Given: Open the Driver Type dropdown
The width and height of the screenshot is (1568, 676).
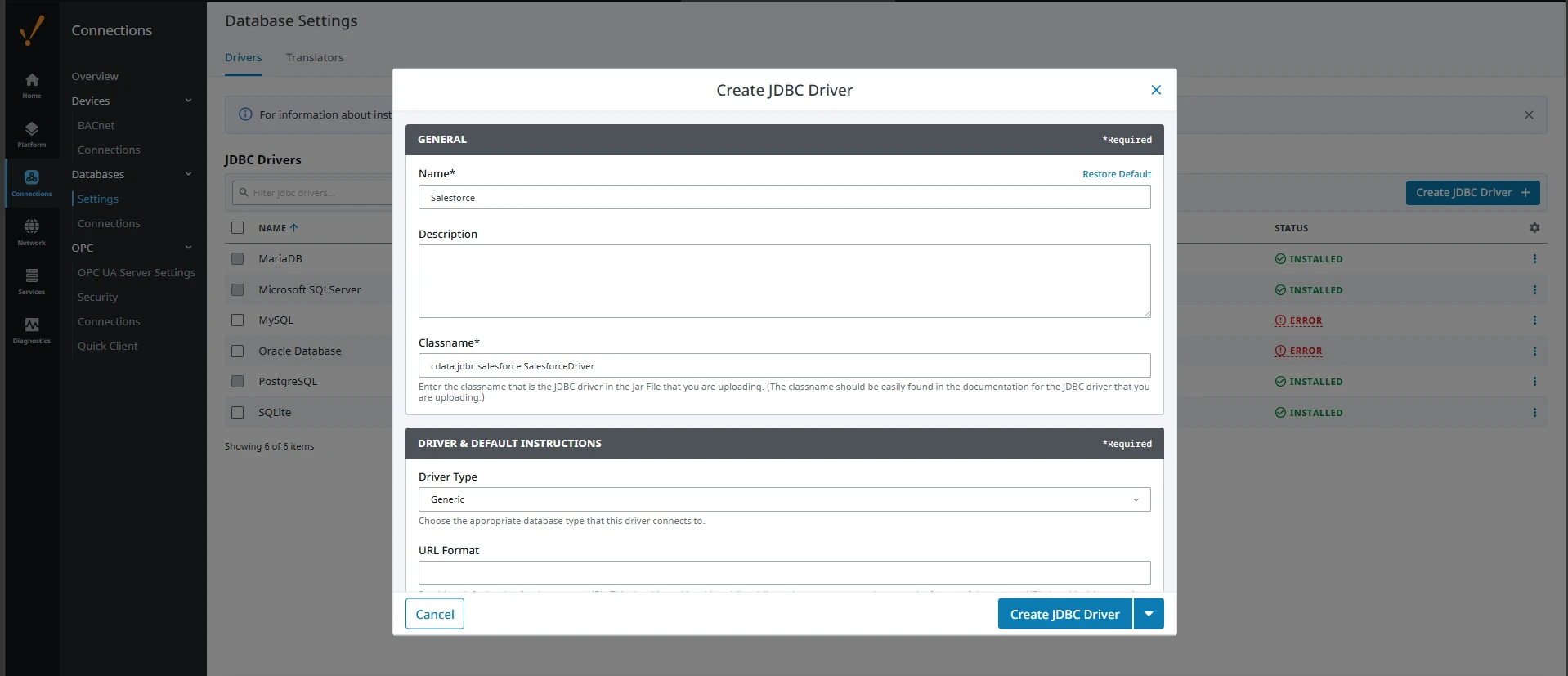Looking at the screenshot, I should tap(784, 499).
